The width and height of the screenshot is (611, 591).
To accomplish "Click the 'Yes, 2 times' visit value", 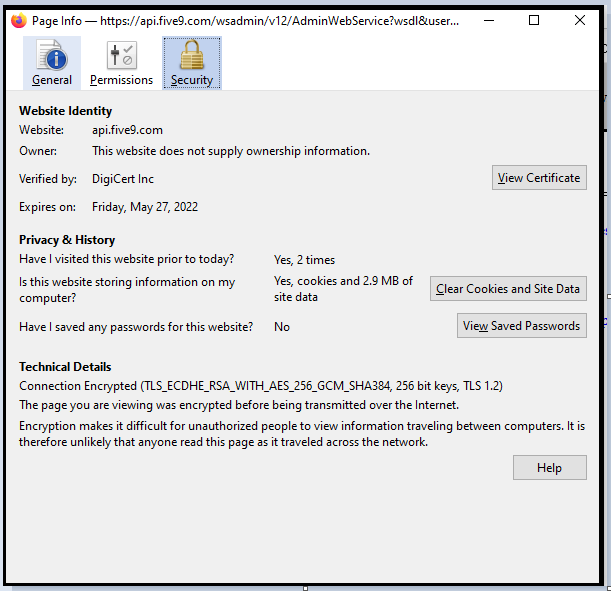I will 304,260.
